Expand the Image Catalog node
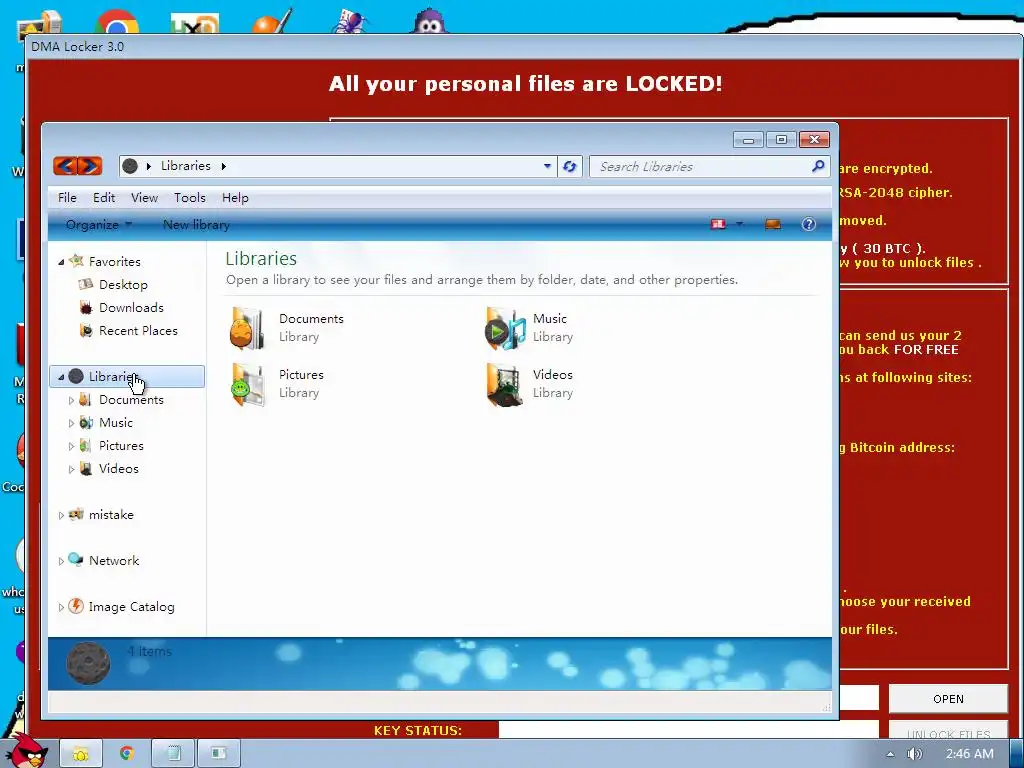 [61, 607]
